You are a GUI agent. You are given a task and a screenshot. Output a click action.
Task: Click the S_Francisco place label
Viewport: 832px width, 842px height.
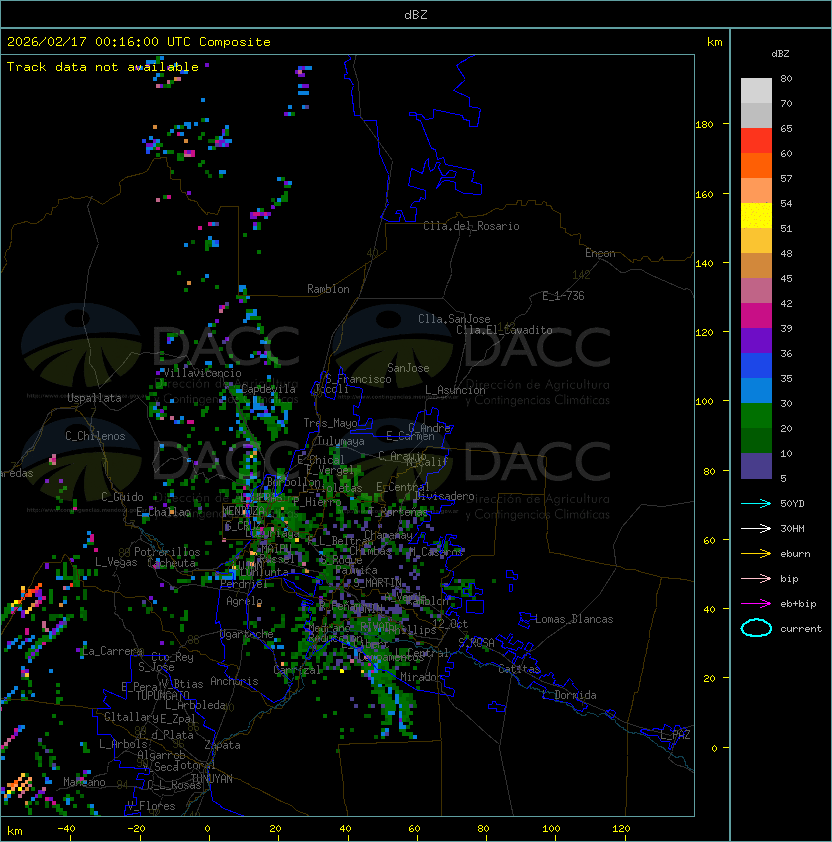358,380
